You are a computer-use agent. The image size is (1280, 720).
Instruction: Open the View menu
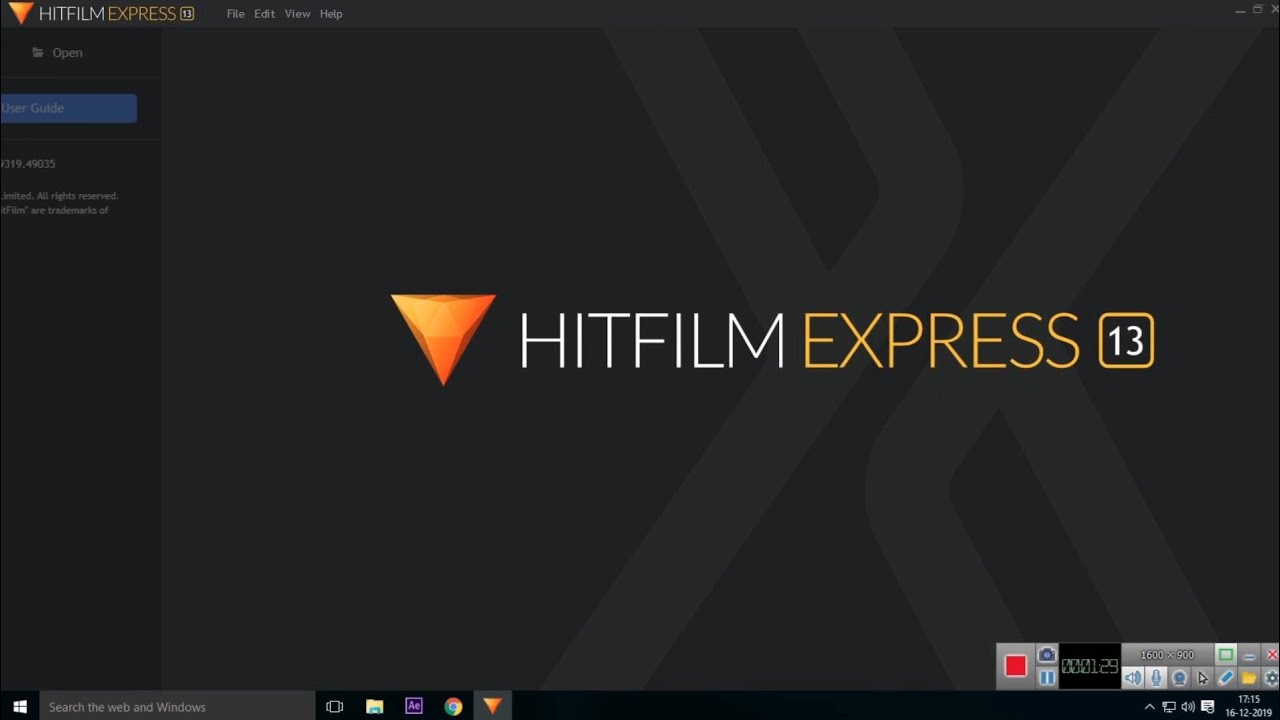(x=297, y=14)
